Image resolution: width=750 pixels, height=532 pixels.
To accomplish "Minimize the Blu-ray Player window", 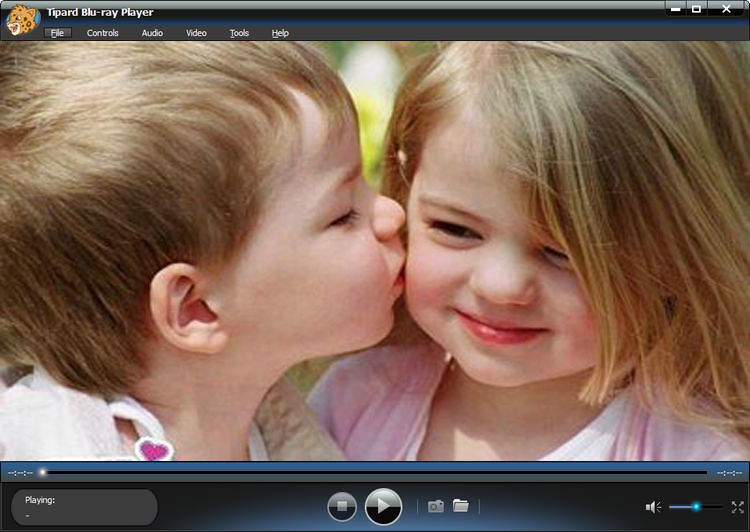I will (675, 8).
